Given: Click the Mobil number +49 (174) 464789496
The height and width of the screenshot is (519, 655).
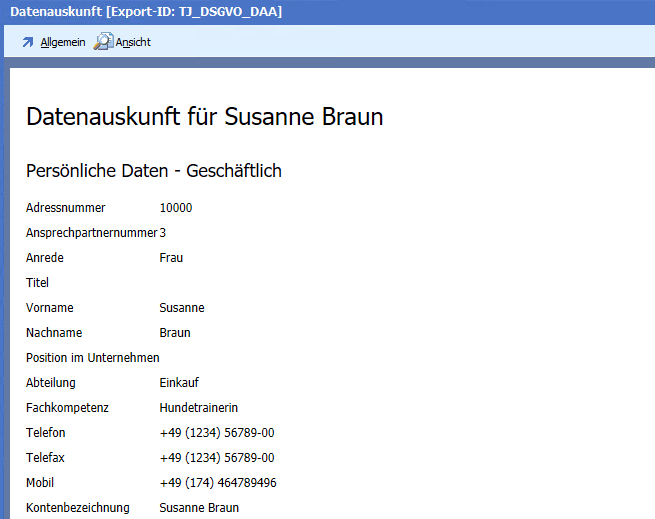Looking at the screenshot, I should (x=217, y=483).
